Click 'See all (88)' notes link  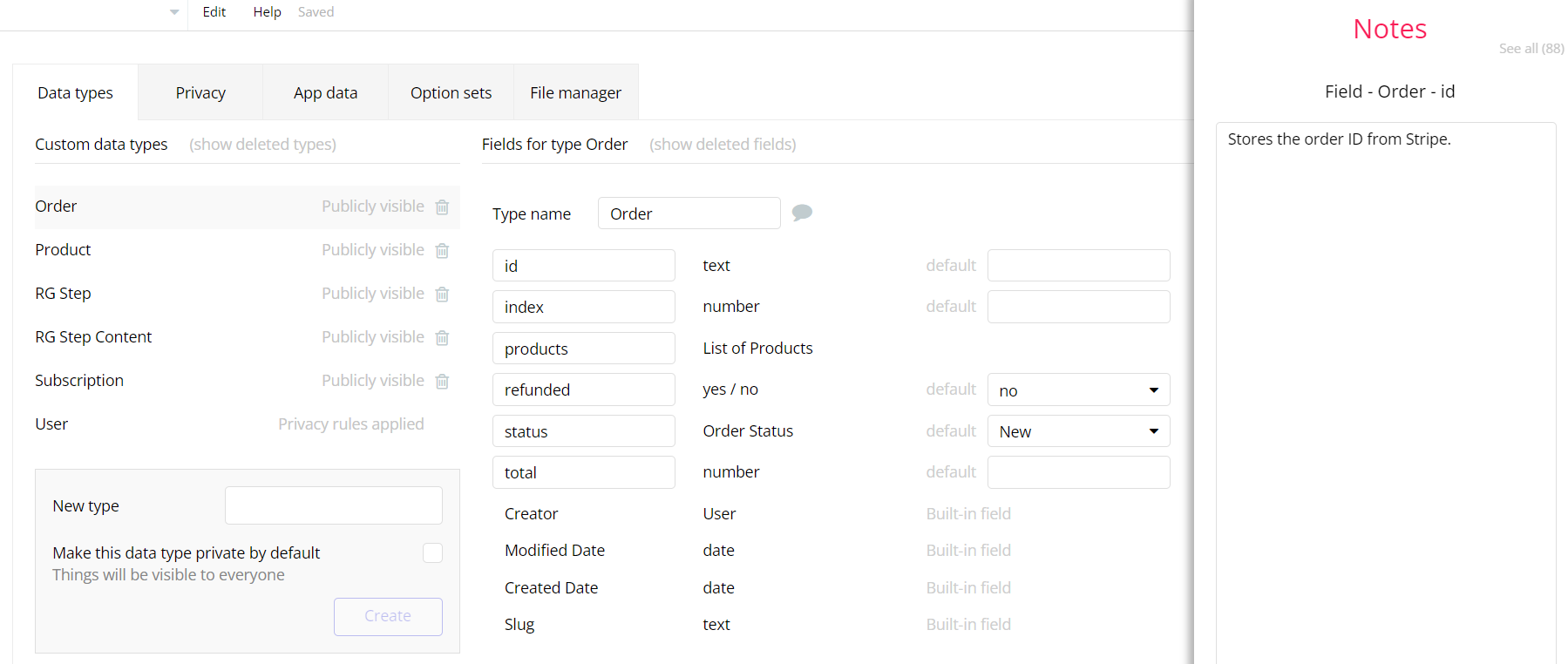pyautogui.click(x=1531, y=49)
